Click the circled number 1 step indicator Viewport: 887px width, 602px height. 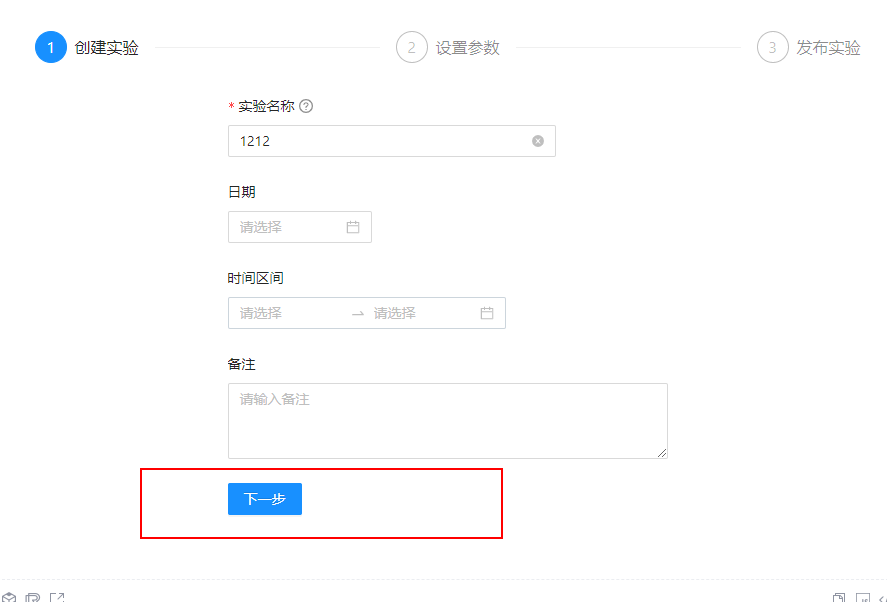pos(51,47)
